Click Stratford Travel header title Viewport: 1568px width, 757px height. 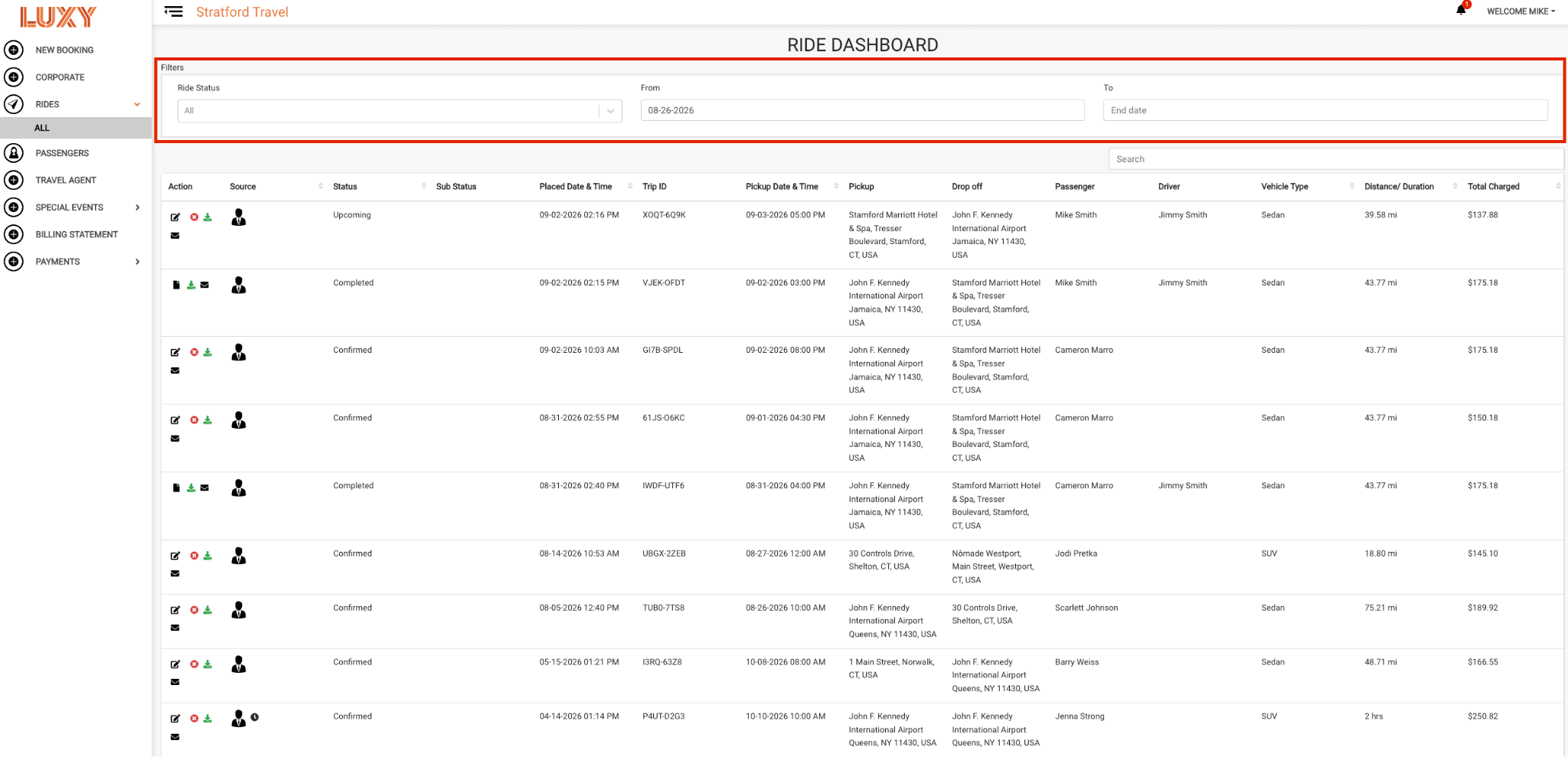pos(242,12)
